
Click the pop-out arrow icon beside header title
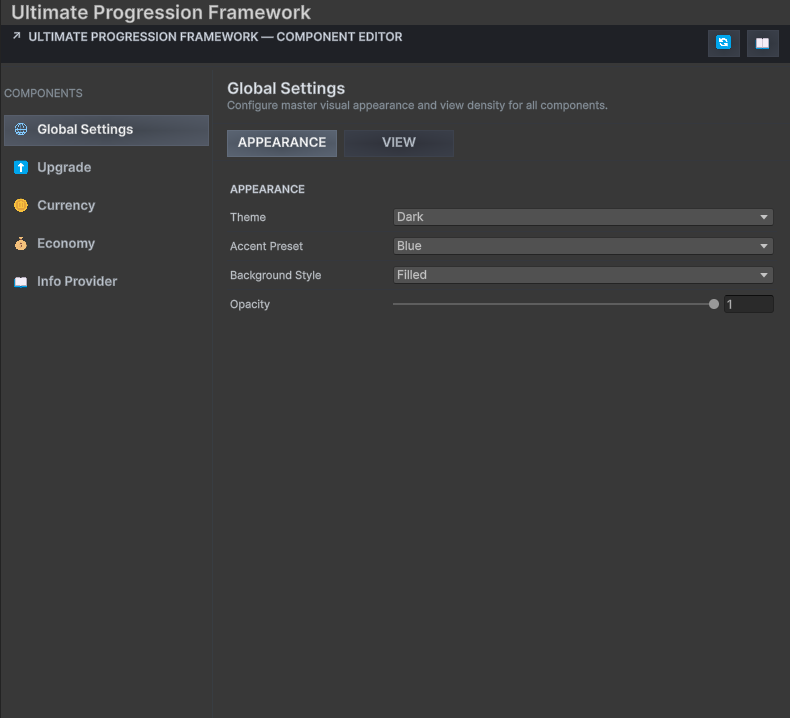17,36
